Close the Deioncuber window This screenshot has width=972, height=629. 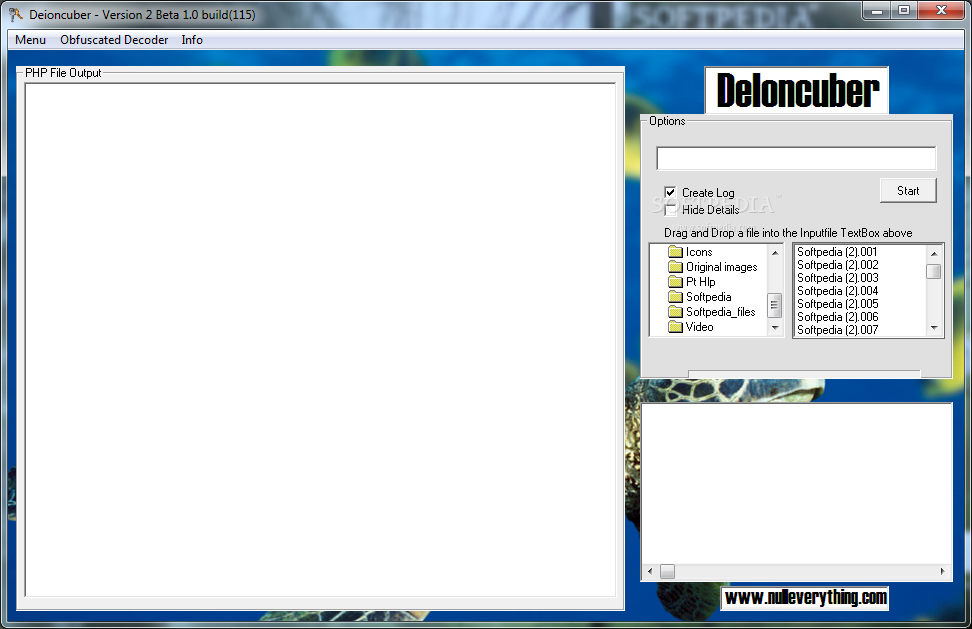pyautogui.click(x=941, y=11)
